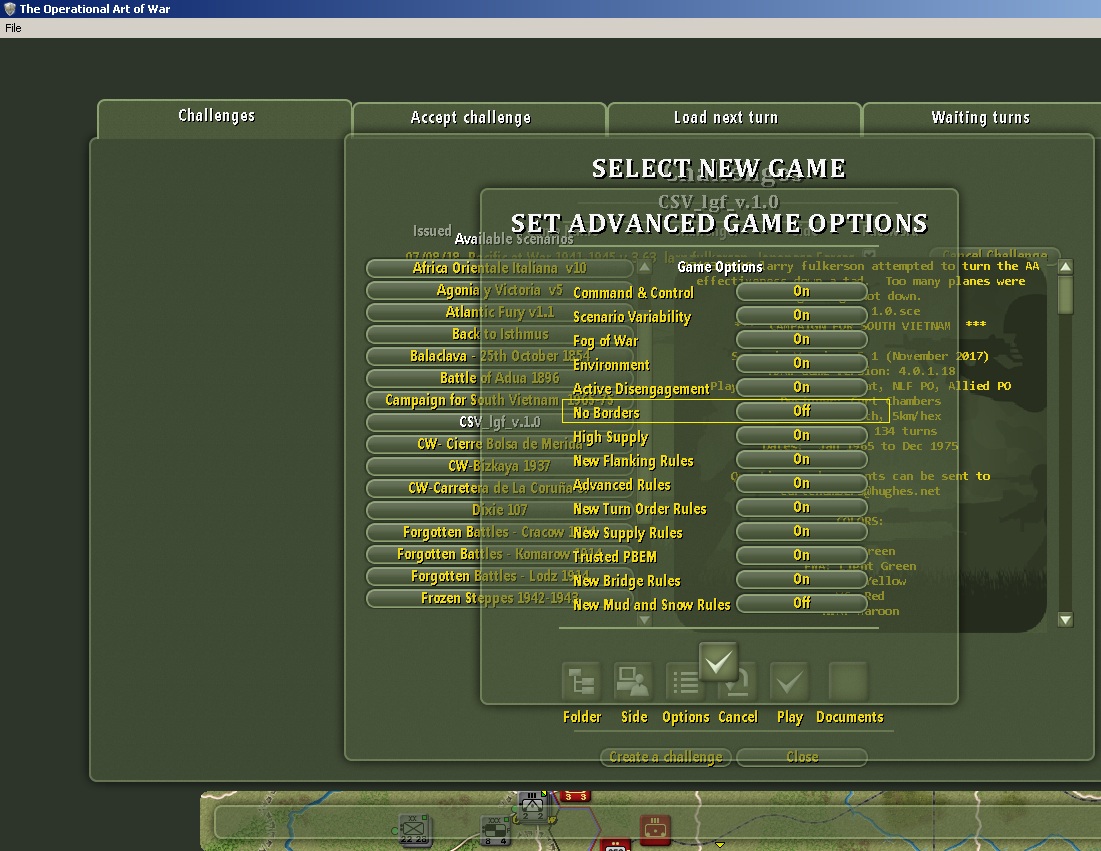Screen dimensions: 1101x851
Task: Select the Battle of Adua 1896 scenario
Action: (x=499, y=378)
